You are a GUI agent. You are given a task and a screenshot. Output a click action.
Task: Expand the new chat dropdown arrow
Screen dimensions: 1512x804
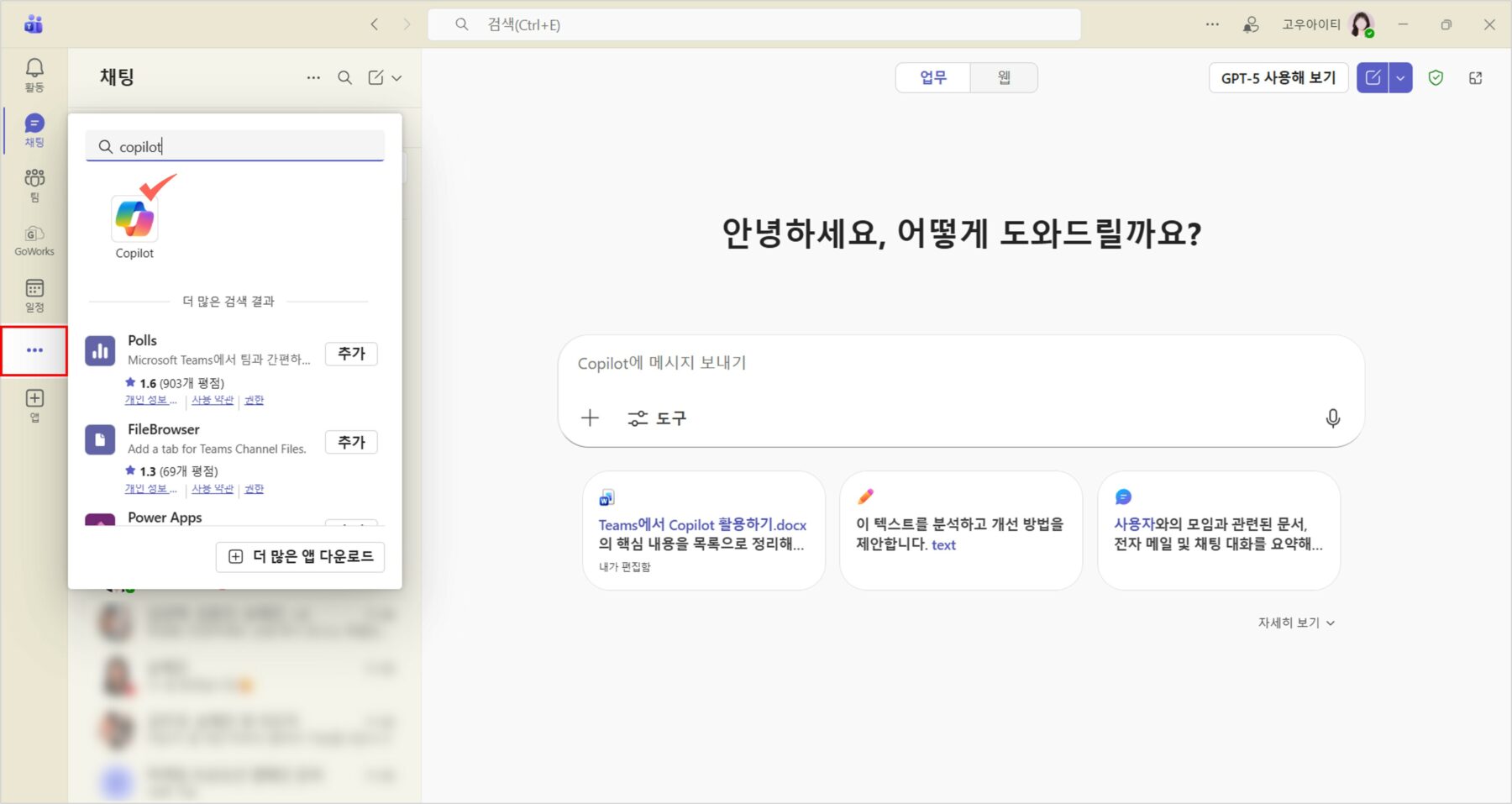(x=1400, y=78)
